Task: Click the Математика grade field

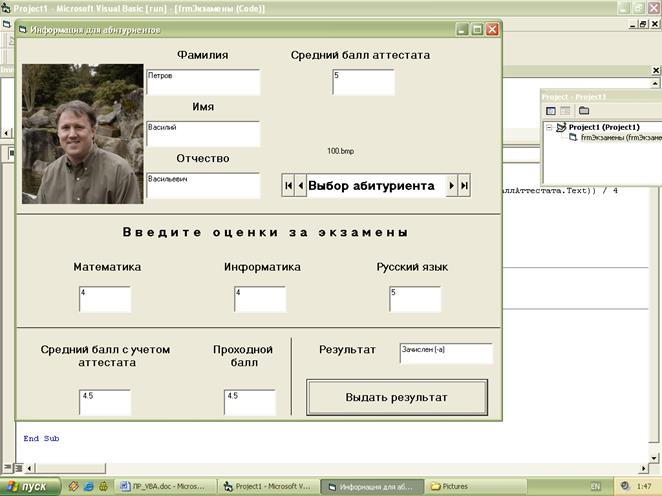Action: (105, 299)
